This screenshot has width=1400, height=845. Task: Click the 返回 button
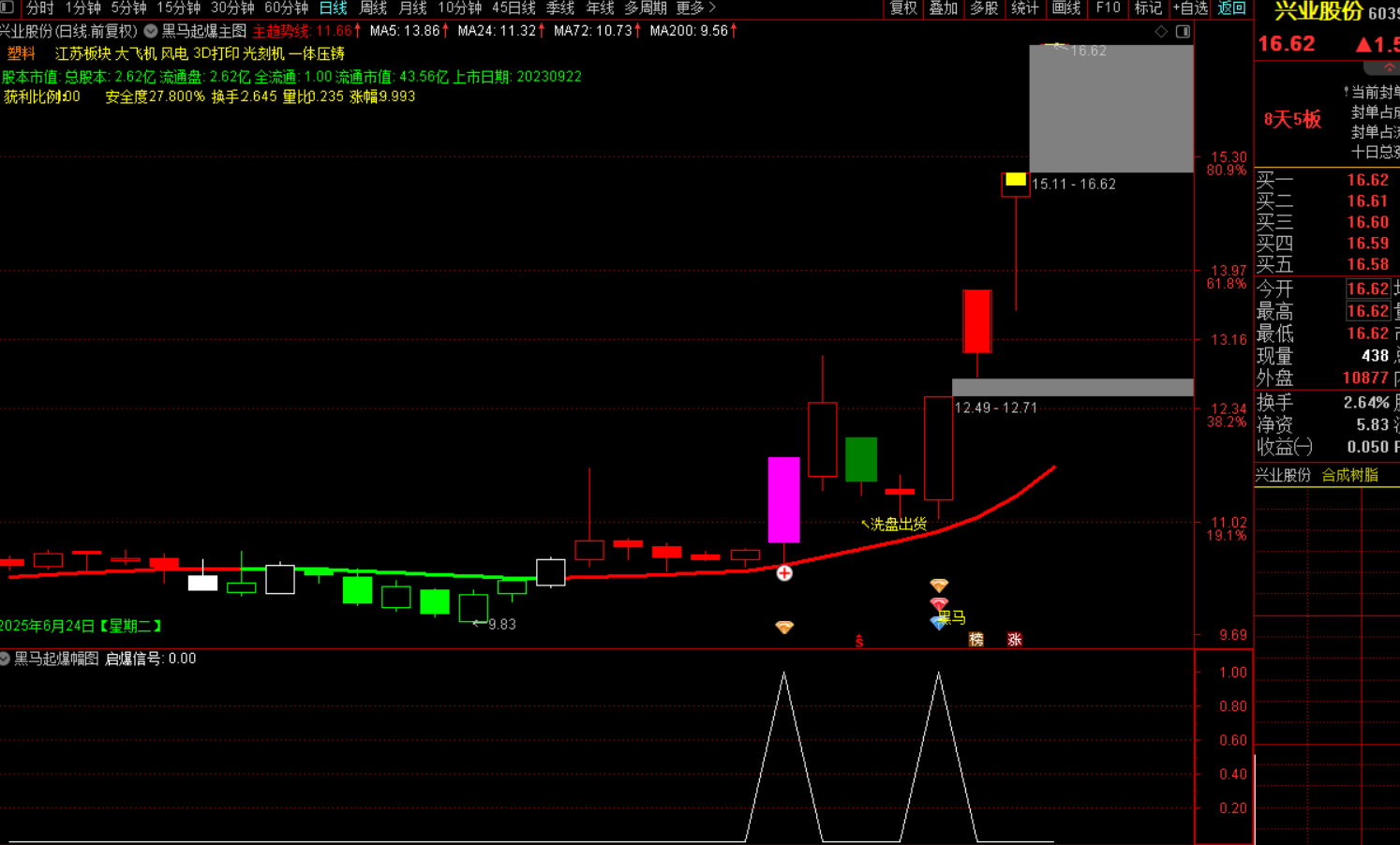[1231, 8]
